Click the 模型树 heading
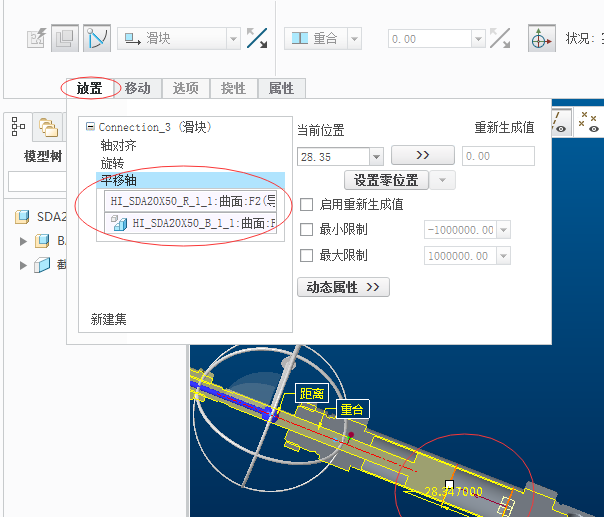This screenshot has height=517, width=604. click(x=43, y=156)
